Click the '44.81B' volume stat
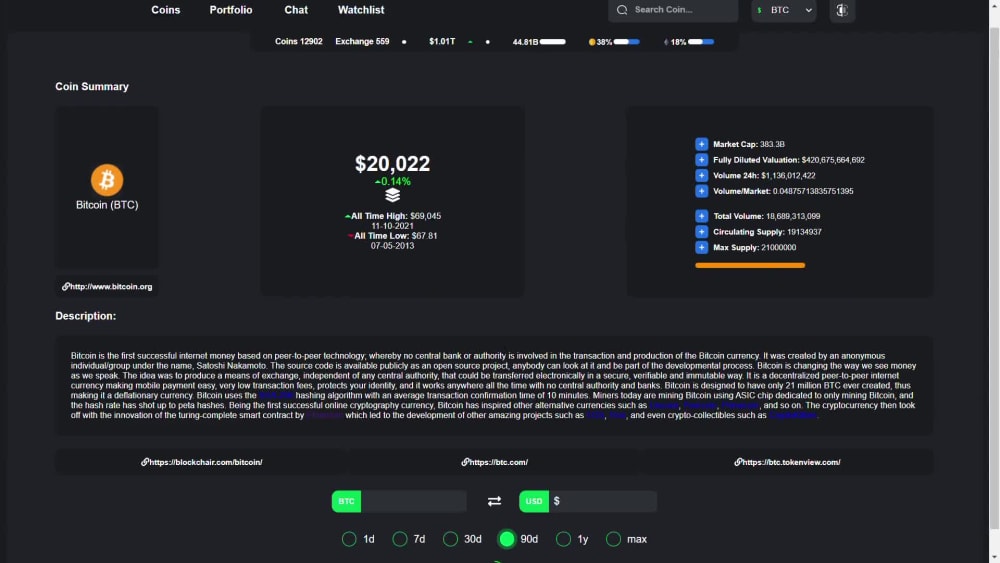This screenshot has height=563, width=1000. tap(526, 42)
